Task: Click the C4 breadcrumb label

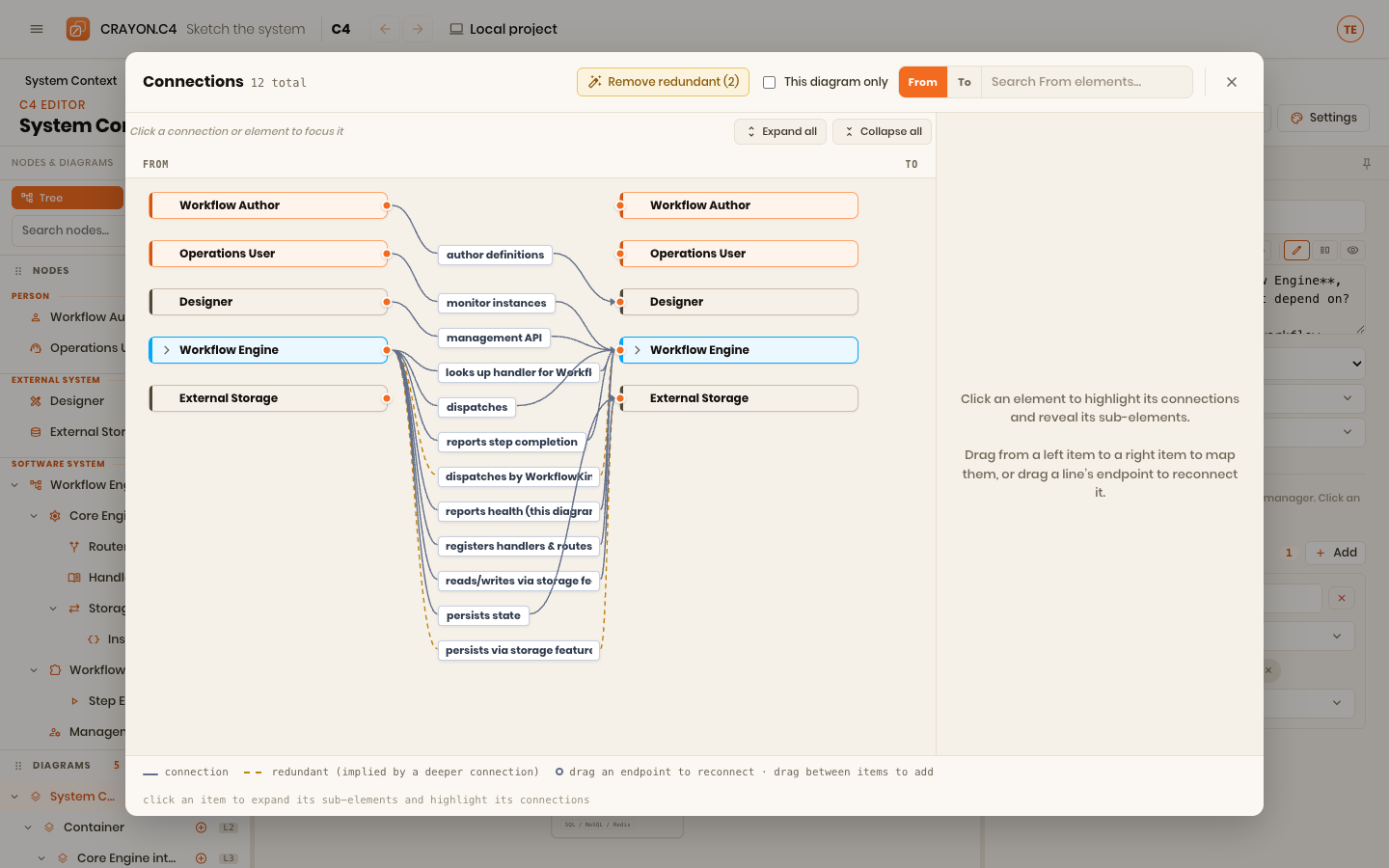Action: click(x=340, y=29)
